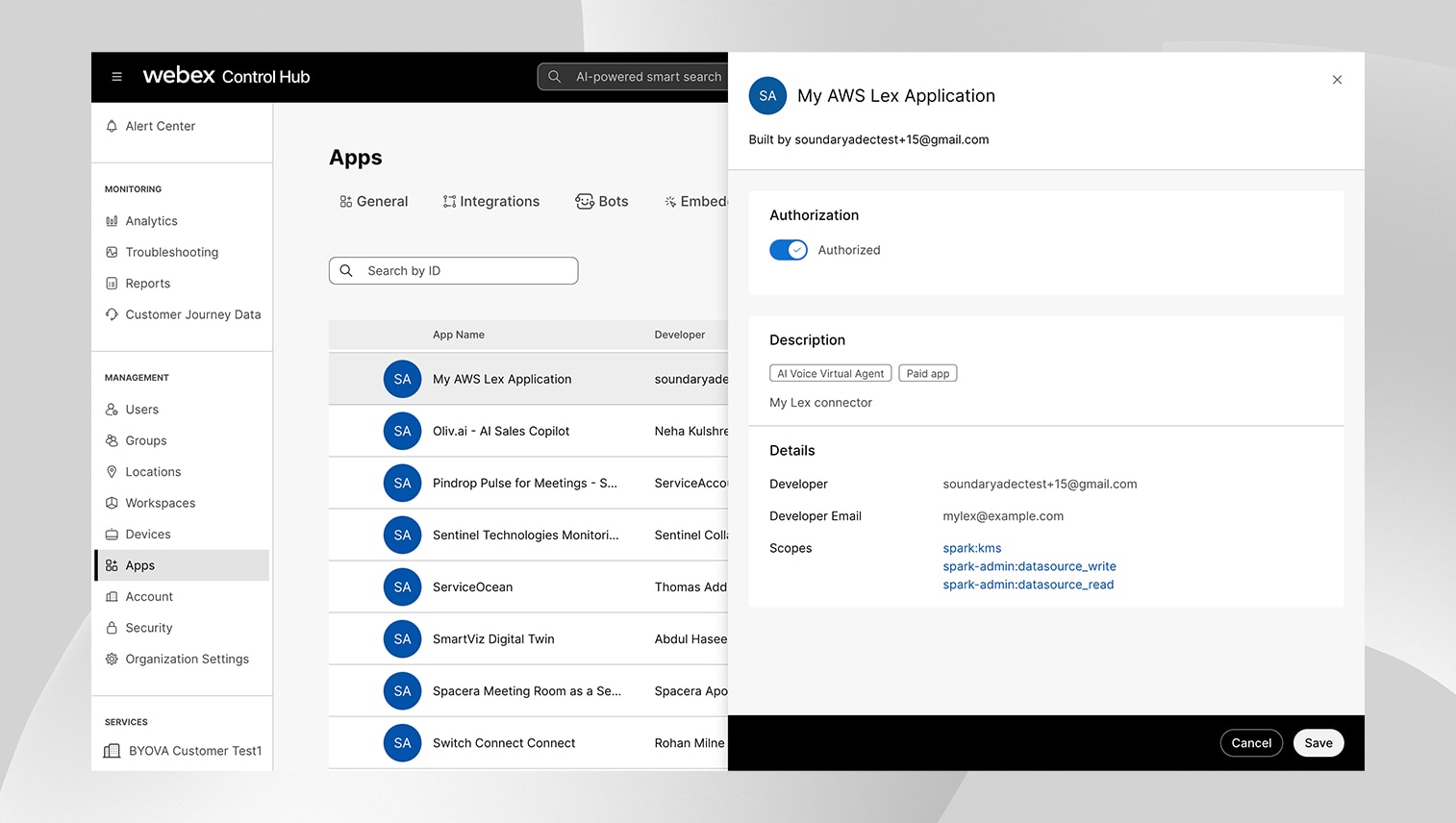Image resolution: width=1456 pixels, height=823 pixels.
Task: Click the Cancel button
Action: pyautogui.click(x=1250, y=743)
